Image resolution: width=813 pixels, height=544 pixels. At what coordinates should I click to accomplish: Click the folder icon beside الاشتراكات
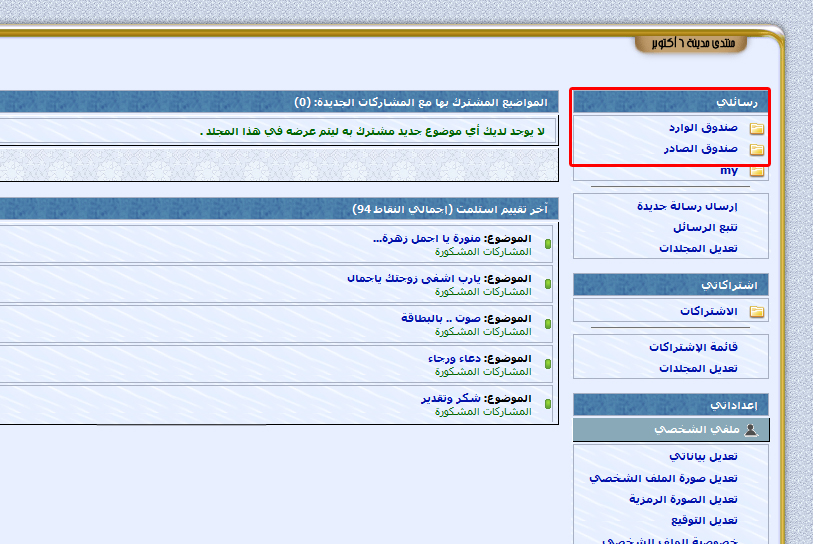point(757,312)
